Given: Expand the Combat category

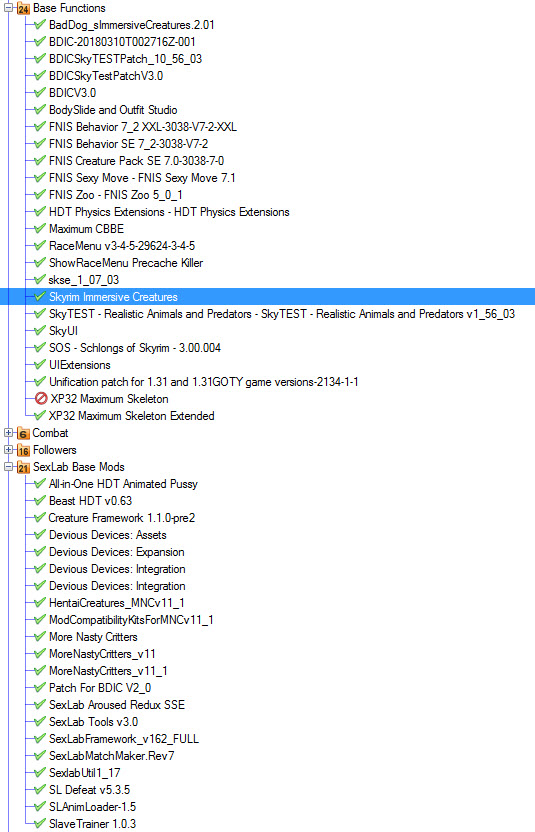Looking at the screenshot, I should tap(8, 433).
